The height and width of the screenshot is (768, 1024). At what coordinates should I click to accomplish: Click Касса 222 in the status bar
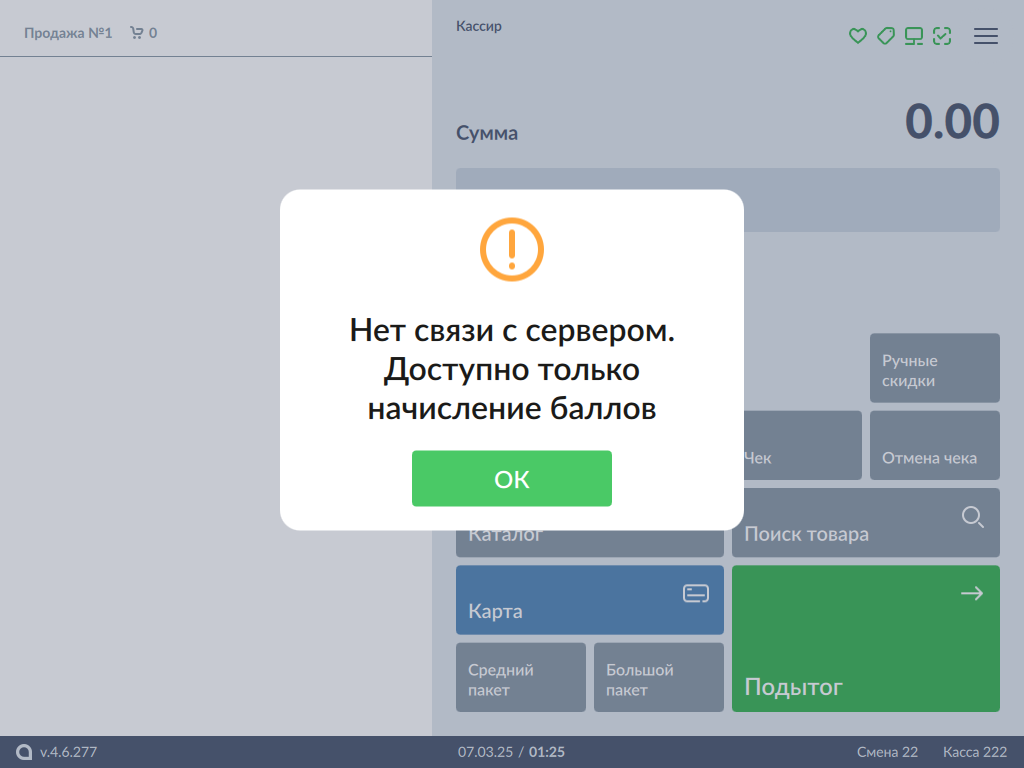pyautogui.click(x=974, y=752)
